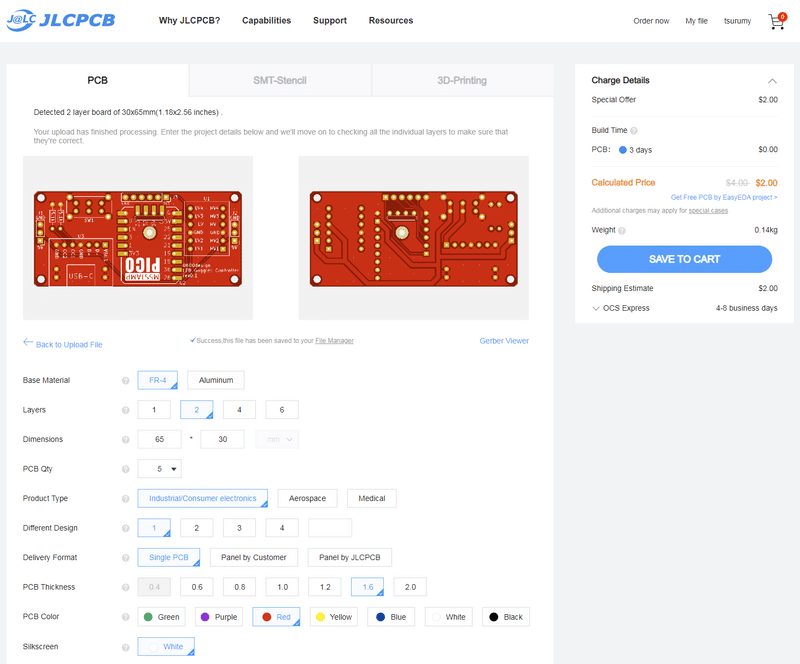Open the Capabilities menu

click(x=266, y=20)
